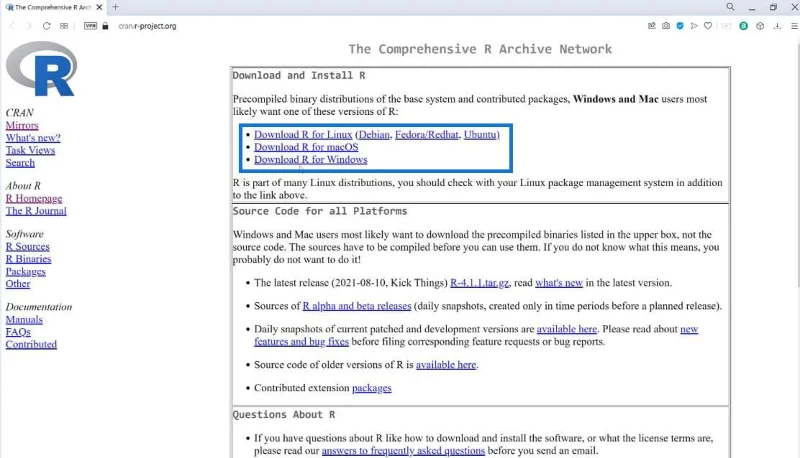Click the R logo image
This screenshot has height=458, width=800.
coord(41,69)
